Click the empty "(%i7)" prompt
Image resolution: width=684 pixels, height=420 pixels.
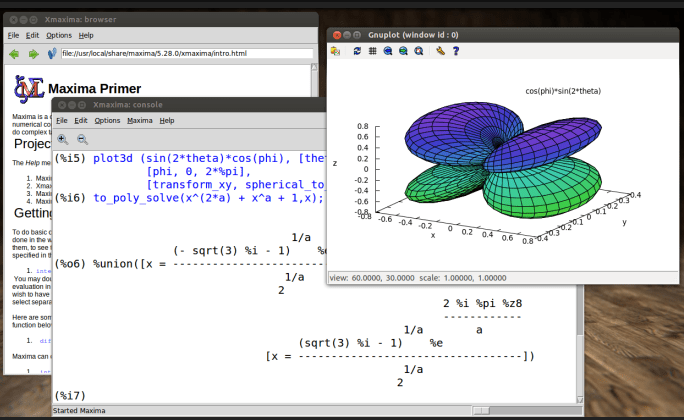70,396
